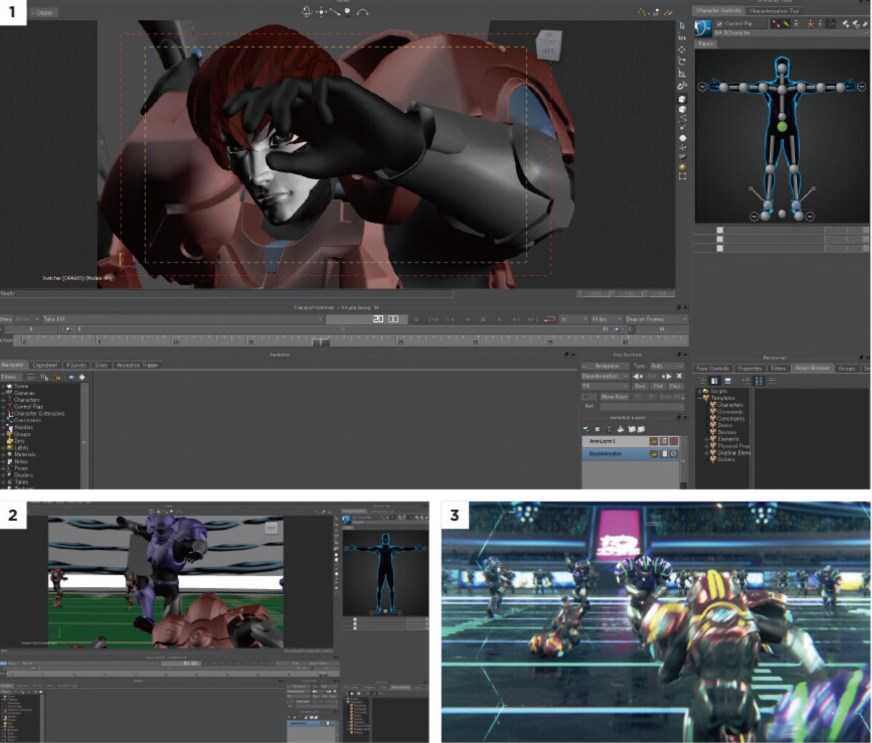Open the Base Animation layer dropdown

coord(606,377)
